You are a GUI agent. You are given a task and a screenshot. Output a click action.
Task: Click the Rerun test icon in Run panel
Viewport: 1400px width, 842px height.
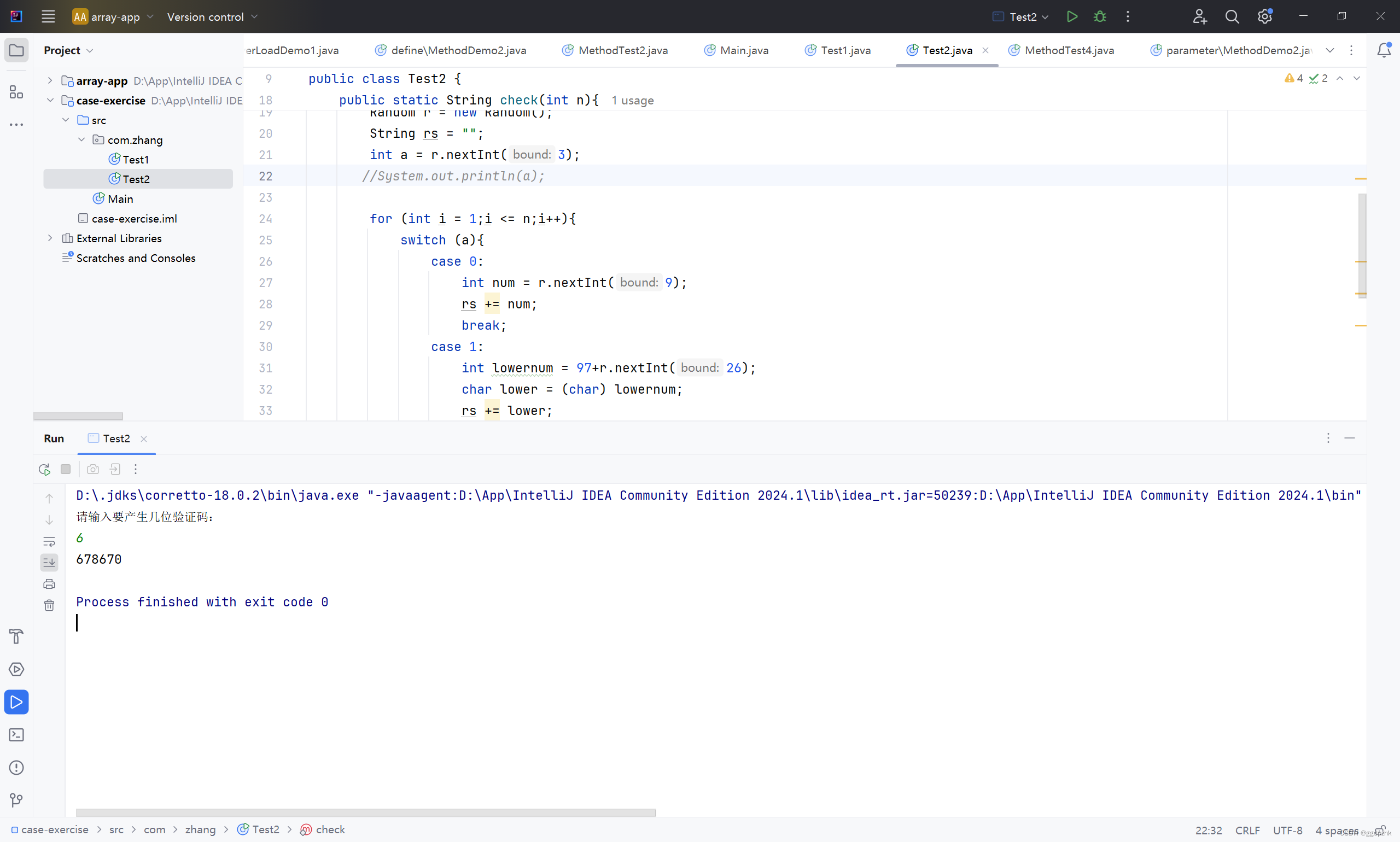click(44, 470)
